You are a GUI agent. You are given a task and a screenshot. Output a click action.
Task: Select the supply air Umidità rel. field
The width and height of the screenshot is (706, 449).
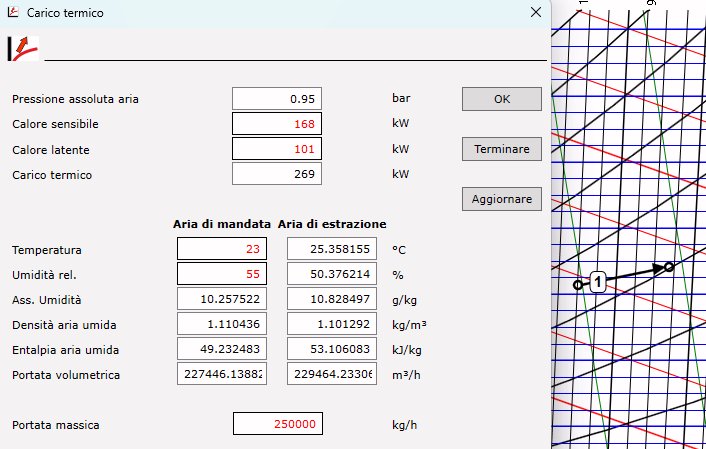click(x=221, y=274)
